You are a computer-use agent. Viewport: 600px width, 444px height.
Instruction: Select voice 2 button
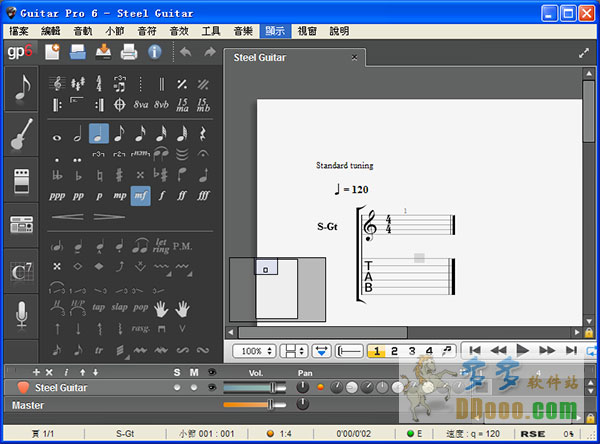click(394, 351)
